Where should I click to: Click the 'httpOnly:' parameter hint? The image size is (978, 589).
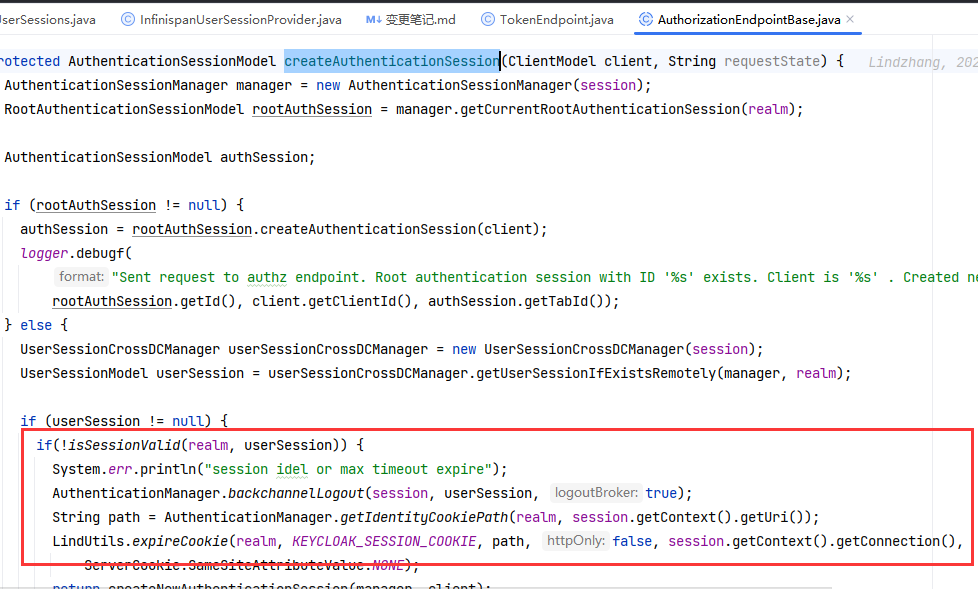(x=575, y=540)
